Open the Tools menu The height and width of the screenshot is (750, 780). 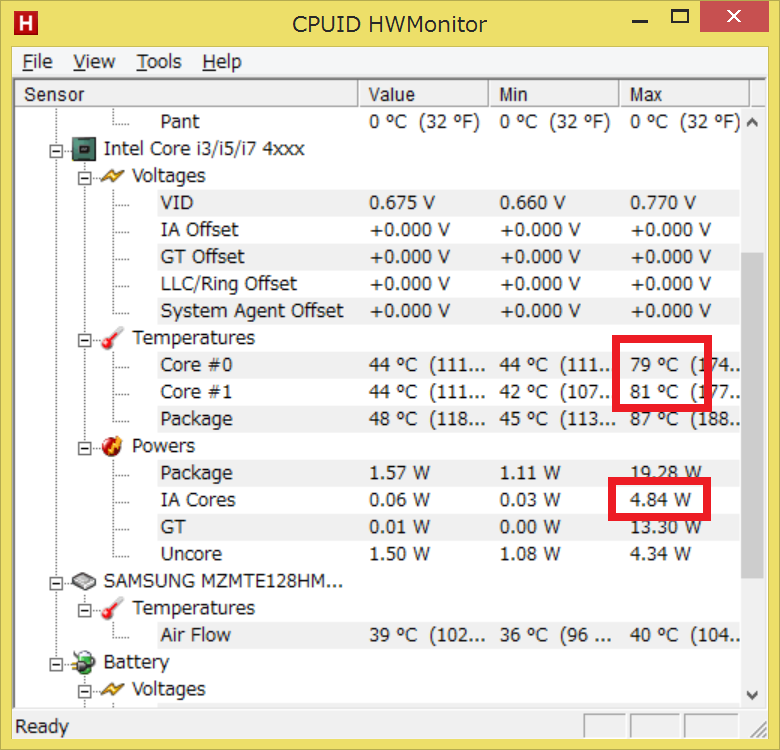[159, 62]
